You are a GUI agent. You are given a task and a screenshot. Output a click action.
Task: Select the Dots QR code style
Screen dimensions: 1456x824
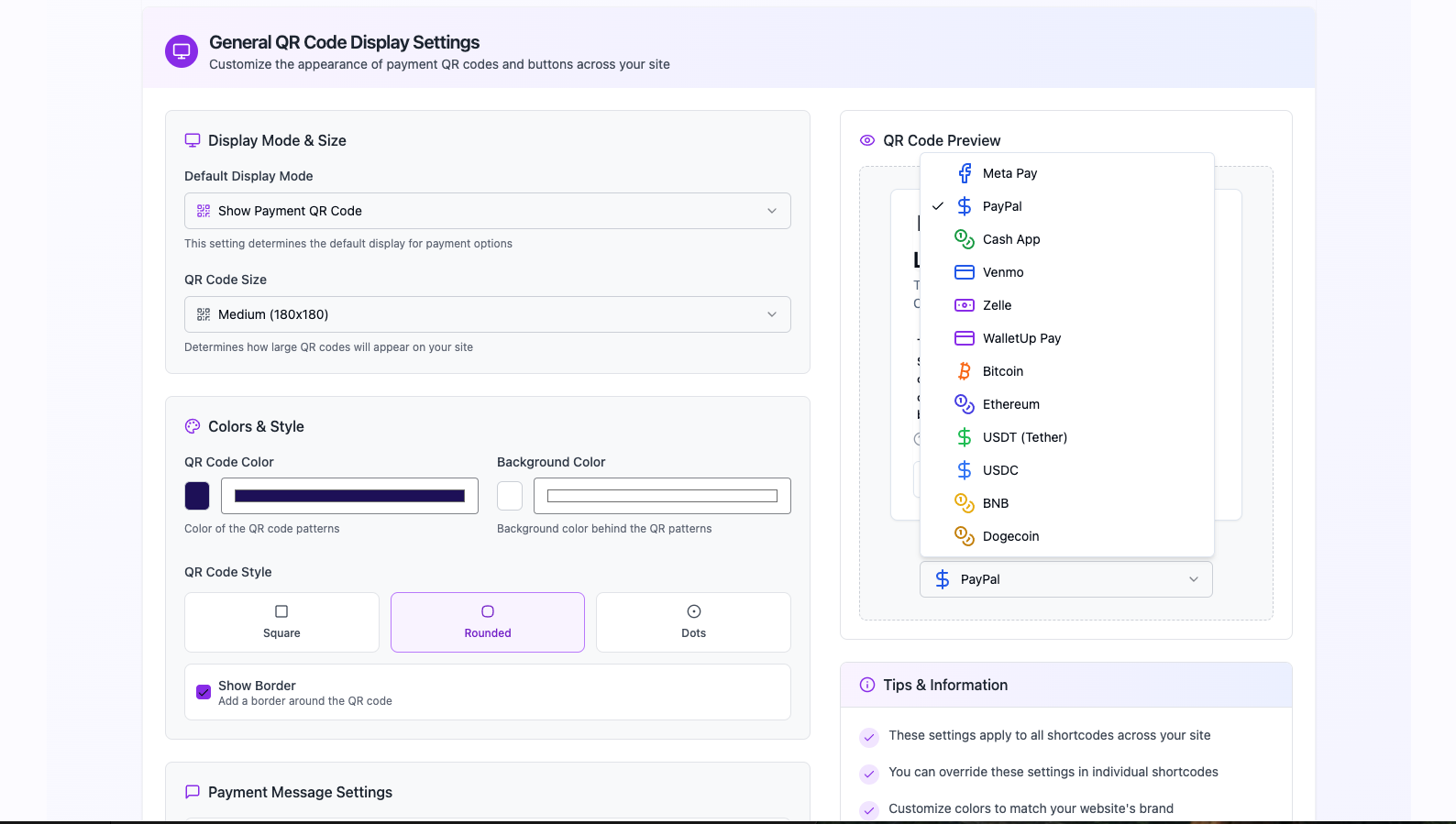tap(693, 622)
